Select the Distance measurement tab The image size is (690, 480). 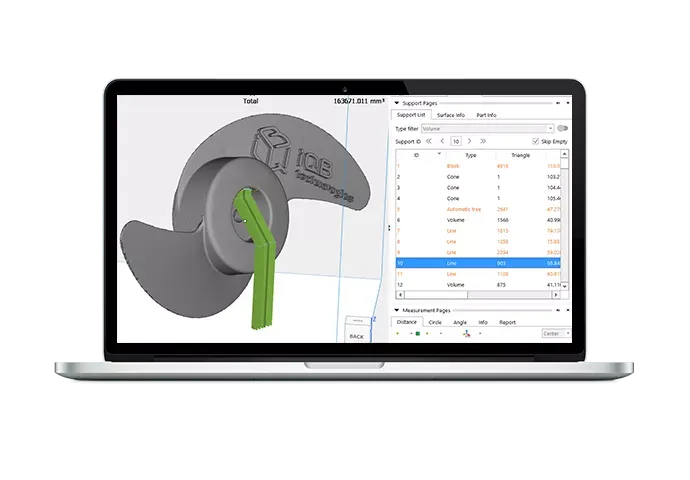coord(407,322)
